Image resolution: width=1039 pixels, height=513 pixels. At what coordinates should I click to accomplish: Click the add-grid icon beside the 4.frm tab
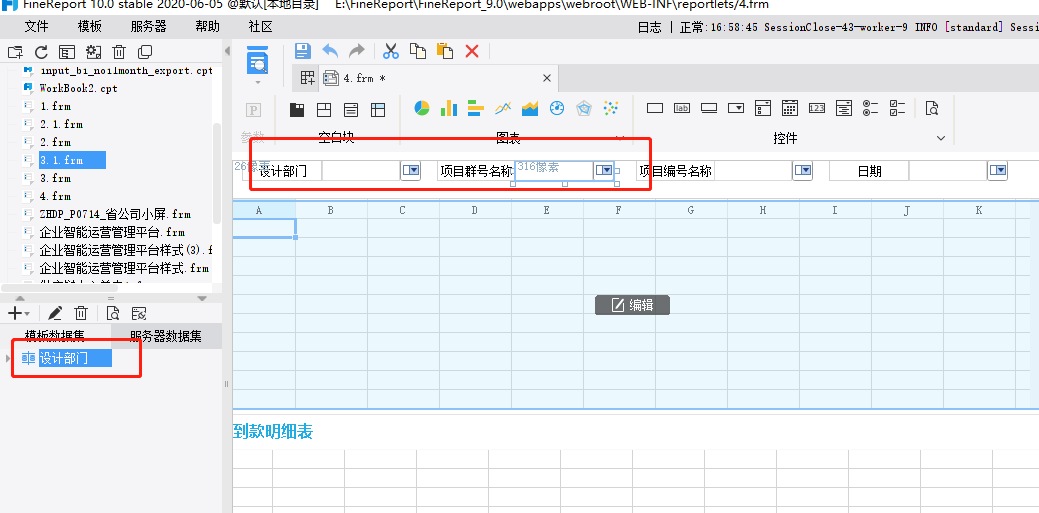pos(307,78)
